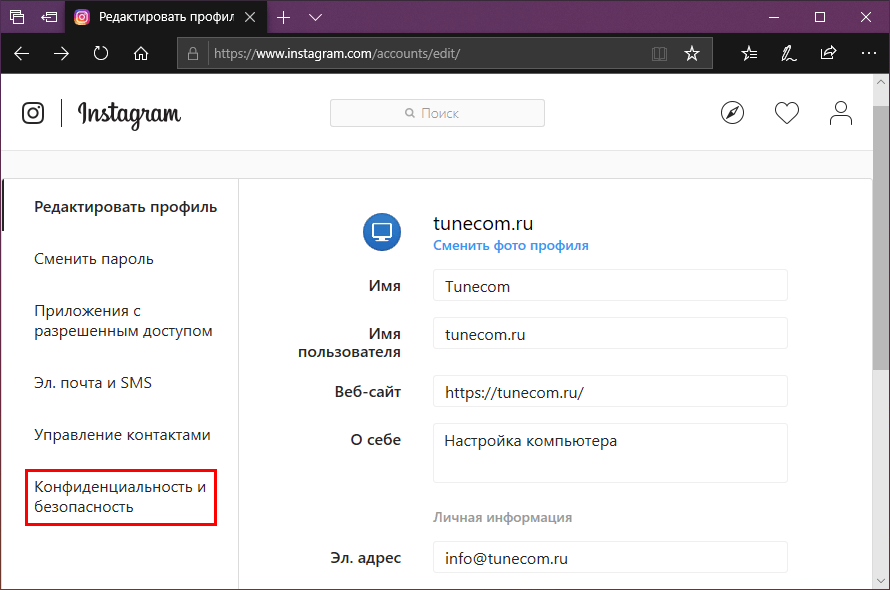
Task: Open Explore compass icon
Action: click(x=732, y=112)
